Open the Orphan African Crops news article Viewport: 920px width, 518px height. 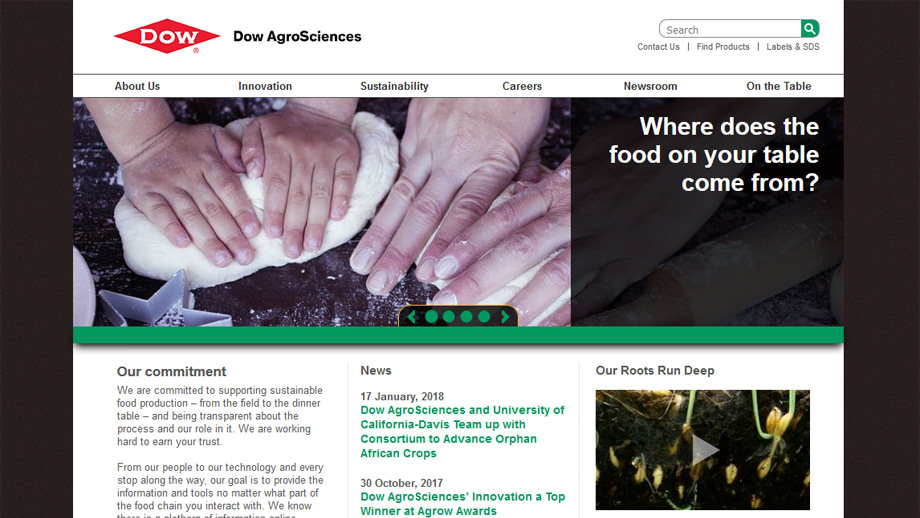click(462, 432)
